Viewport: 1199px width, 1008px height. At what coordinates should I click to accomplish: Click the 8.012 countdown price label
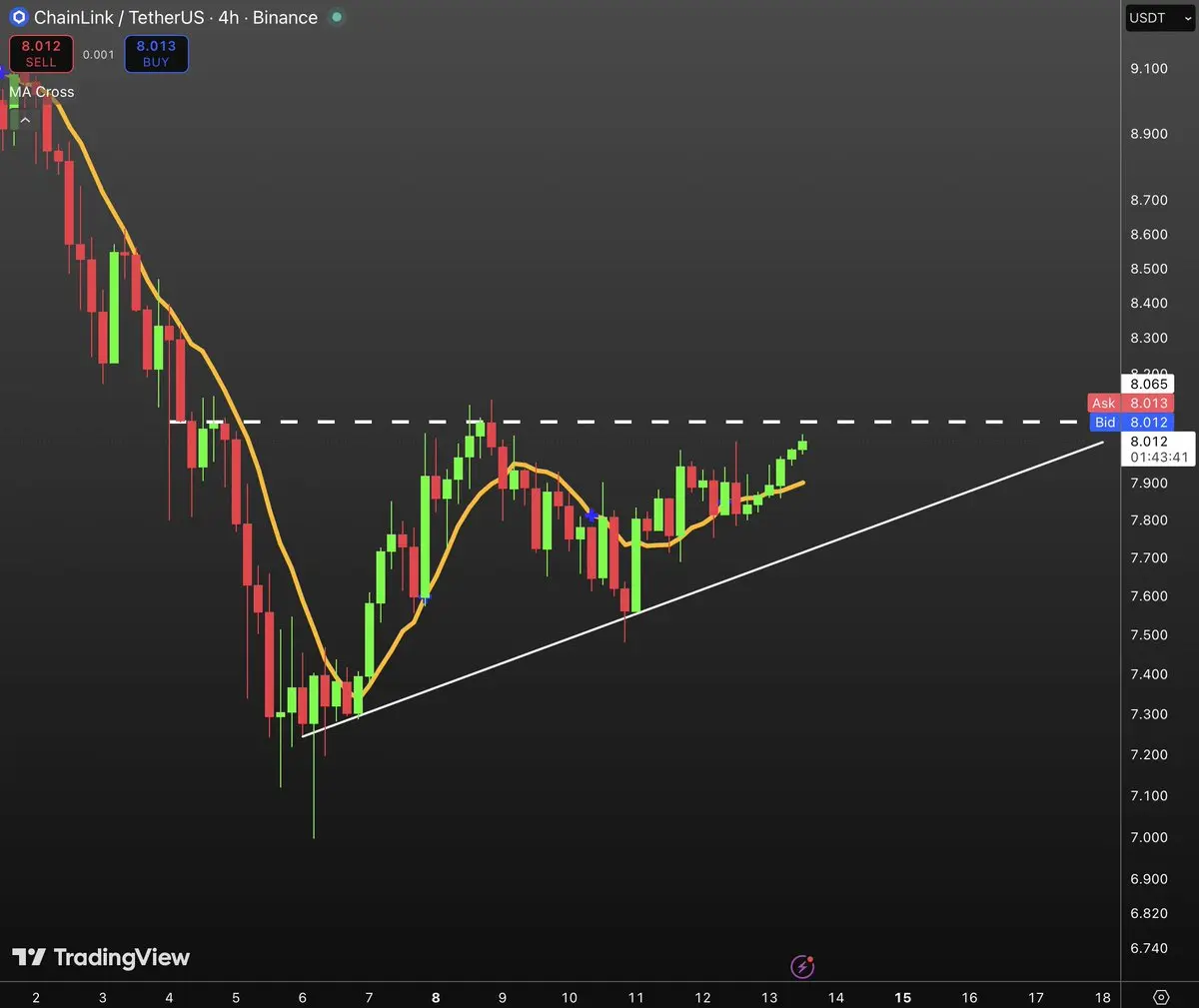[x=1159, y=449]
